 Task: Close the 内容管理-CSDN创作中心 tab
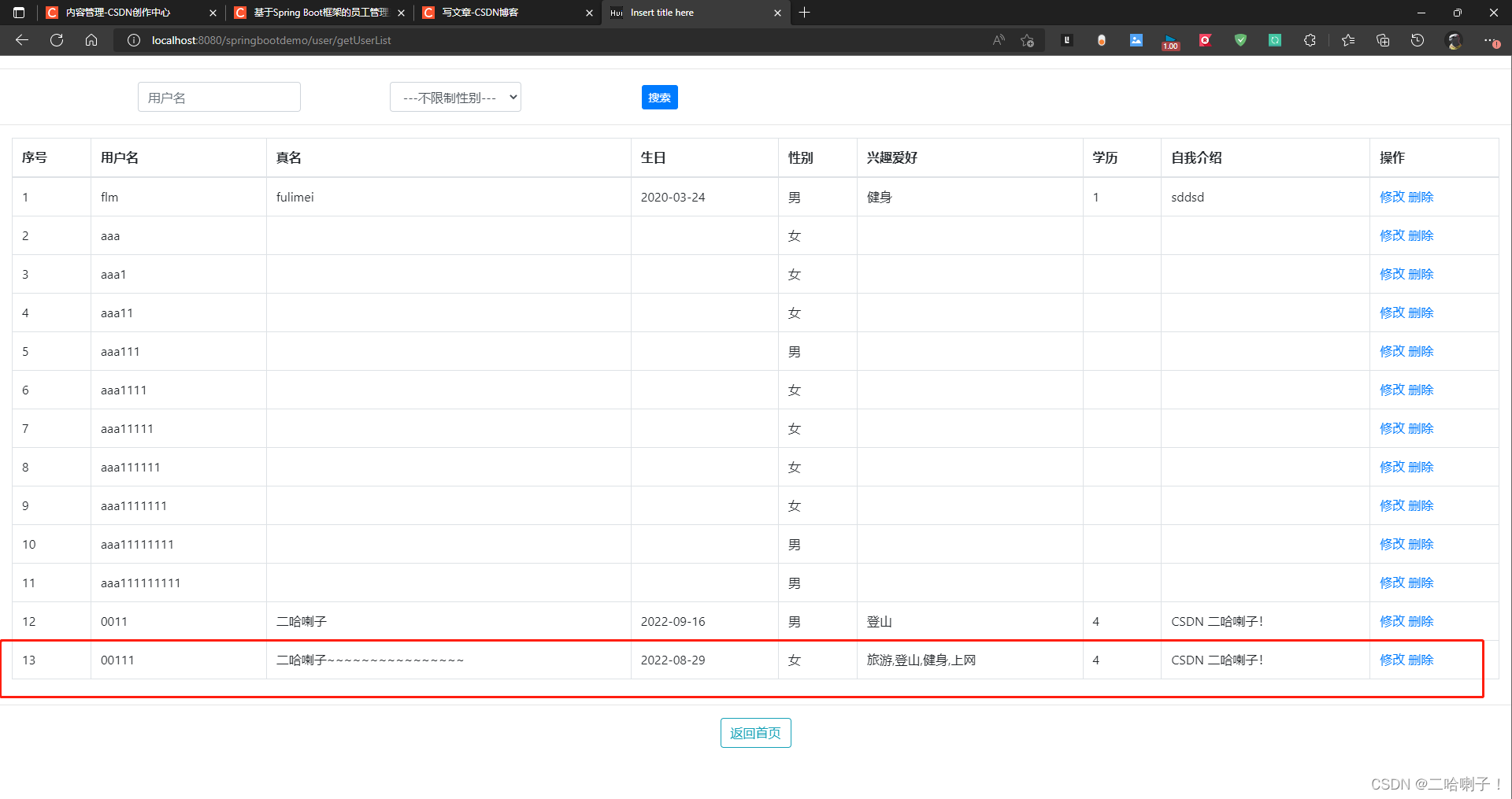coord(213,13)
